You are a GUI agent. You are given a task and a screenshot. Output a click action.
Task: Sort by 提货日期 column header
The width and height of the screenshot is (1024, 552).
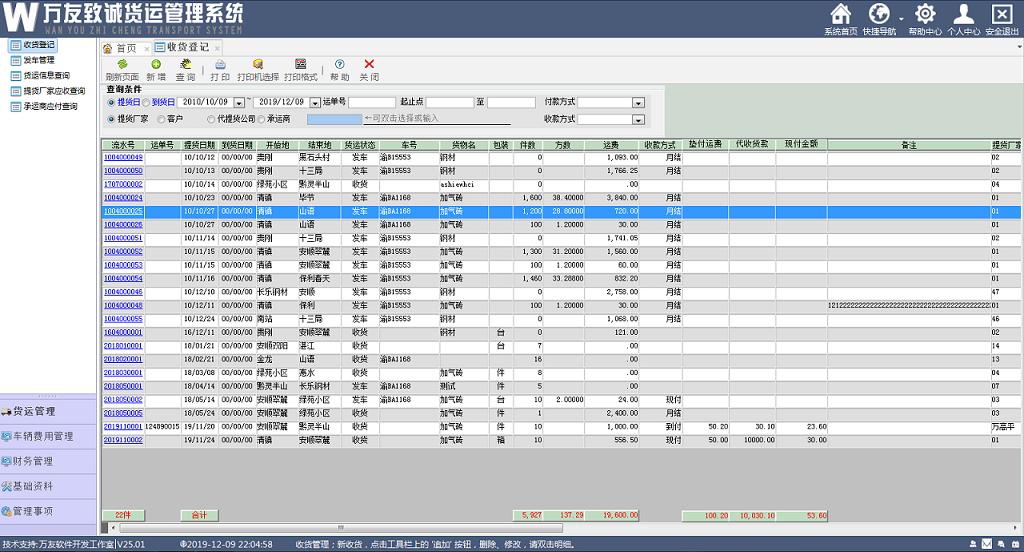coord(199,145)
